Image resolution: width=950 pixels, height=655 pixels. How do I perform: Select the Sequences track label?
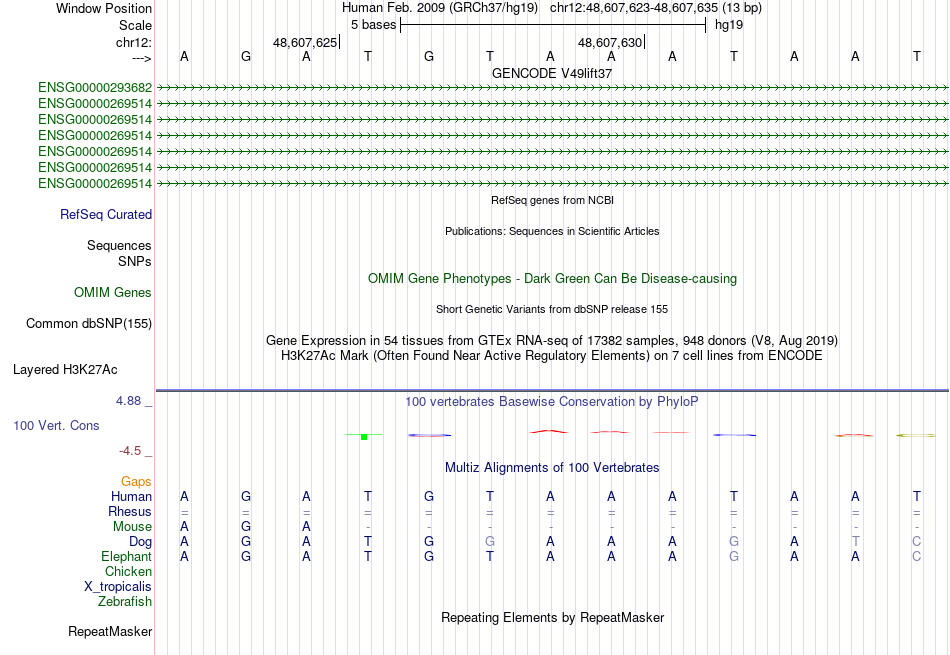(x=119, y=245)
